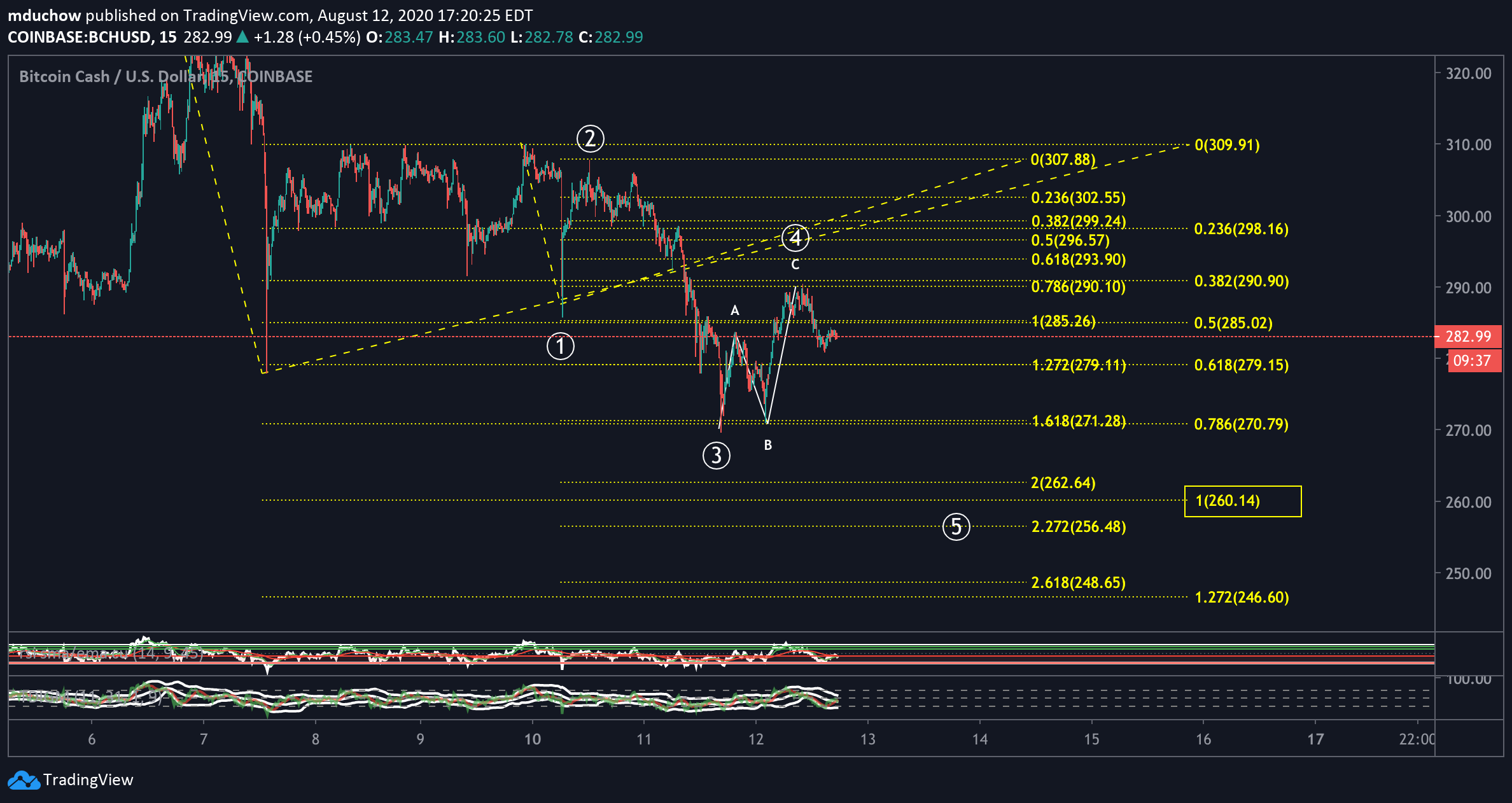Click 310.00 on the price axis

[1469, 145]
